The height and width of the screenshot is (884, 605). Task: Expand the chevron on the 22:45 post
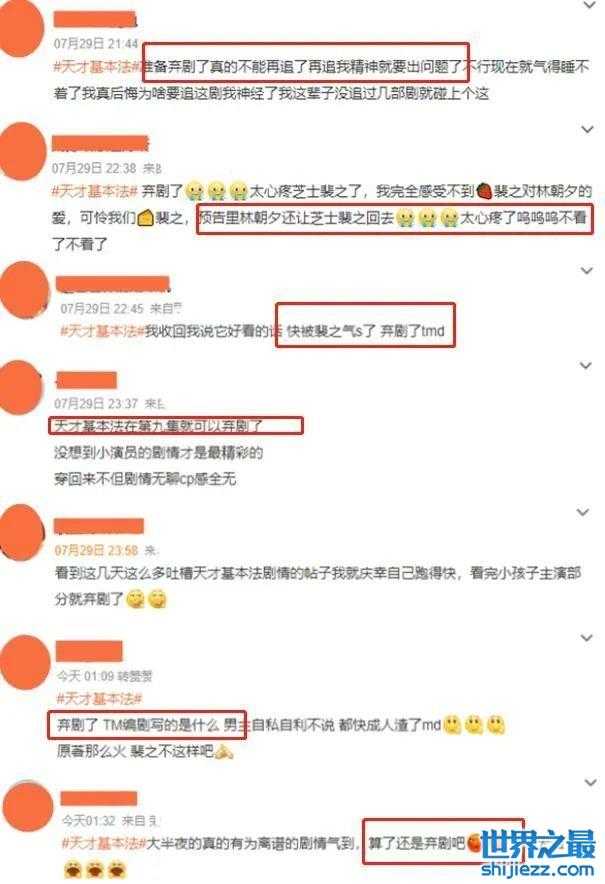(587, 271)
